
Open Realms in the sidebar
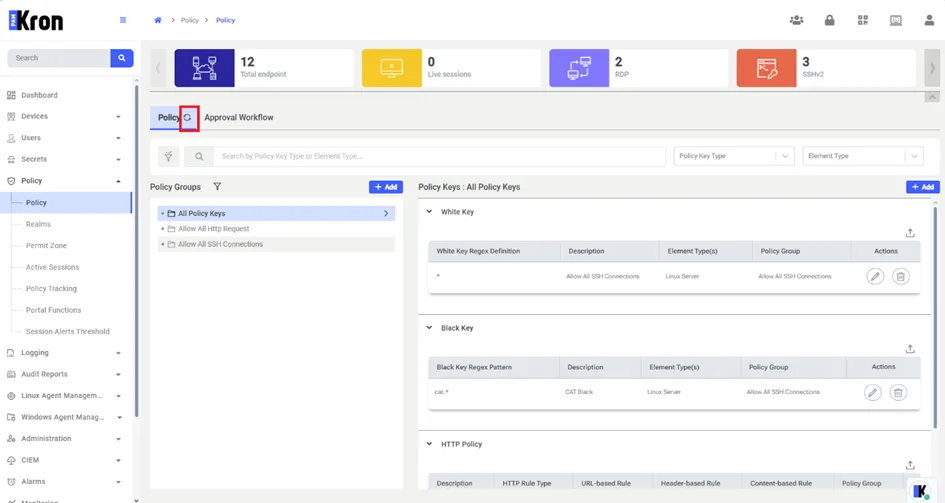point(38,224)
